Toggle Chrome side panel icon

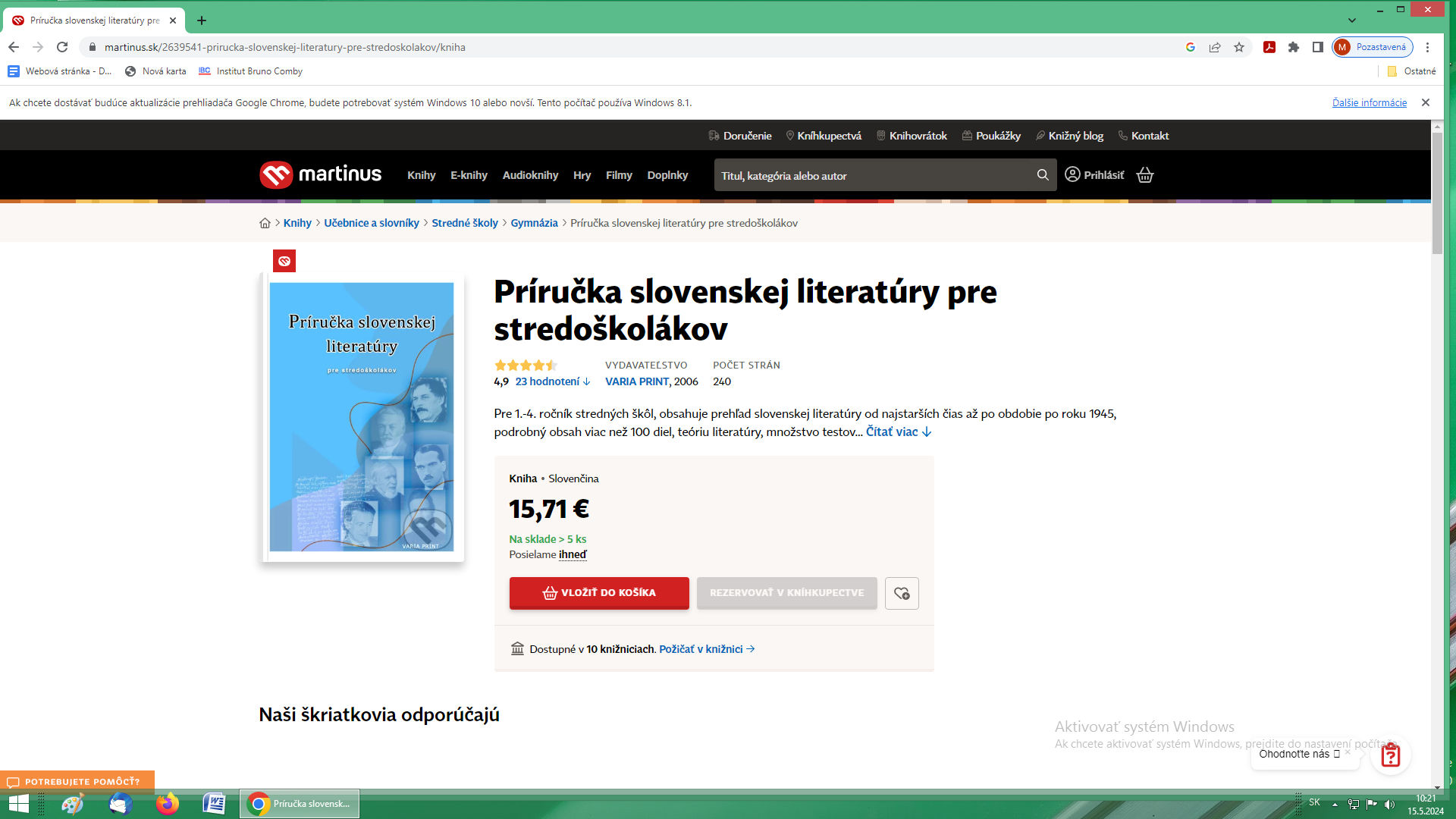pyautogui.click(x=1318, y=47)
